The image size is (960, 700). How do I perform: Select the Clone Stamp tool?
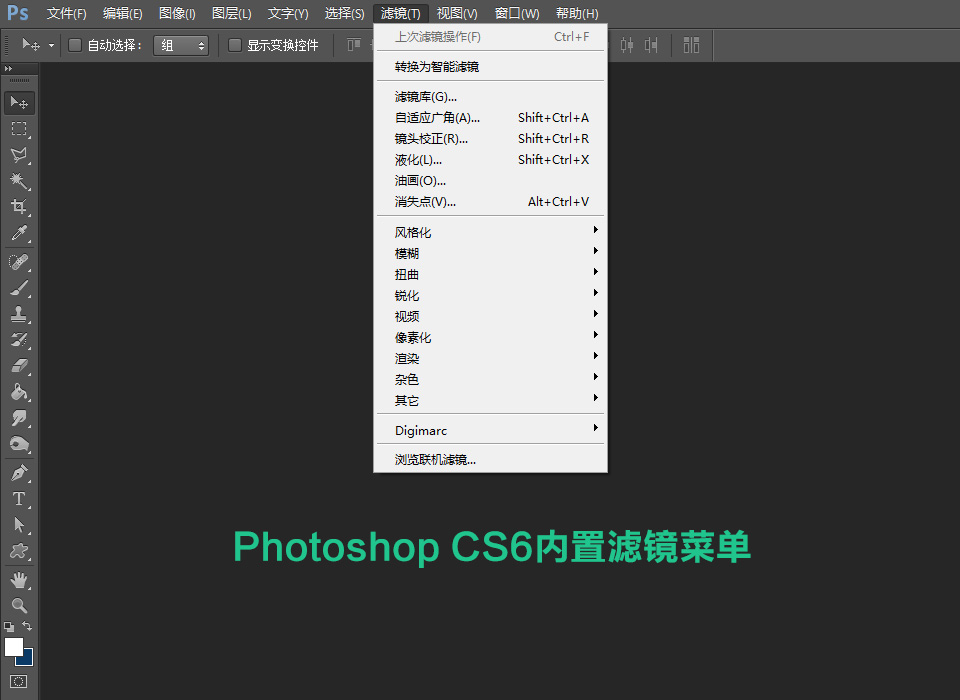click(x=21, y=313)
